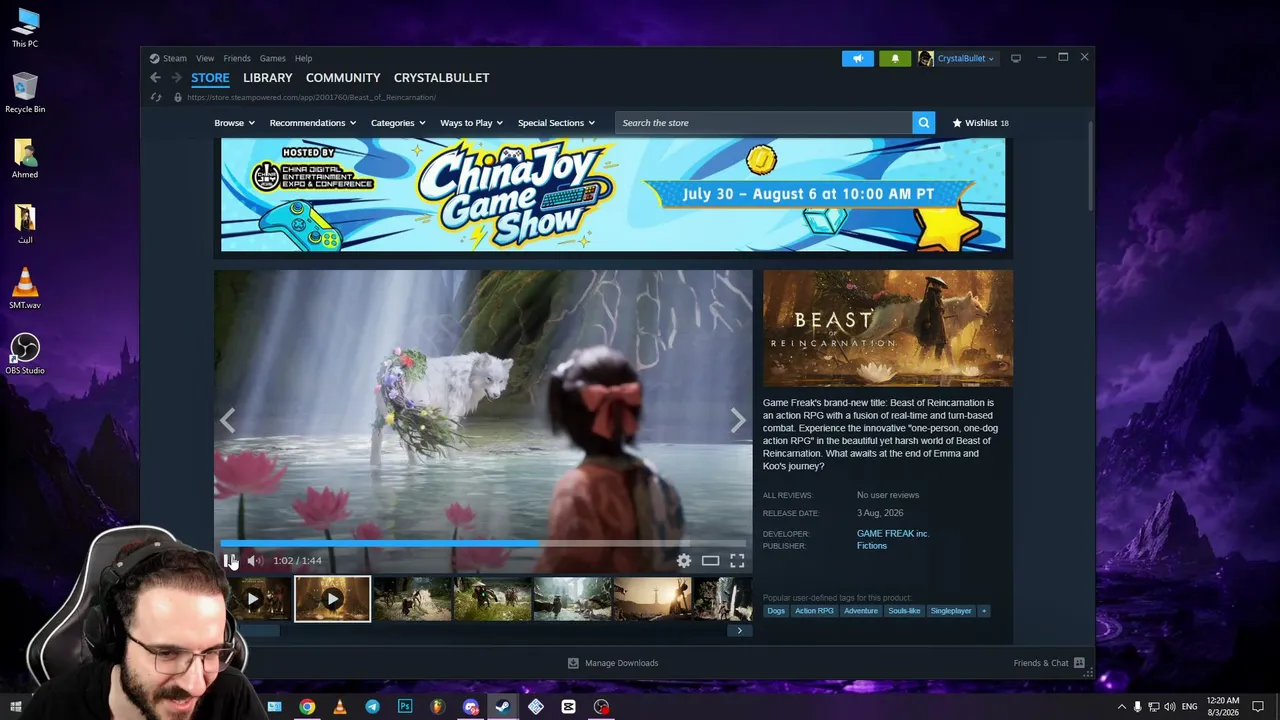Show hidden system tray icons
This screenshot has width=1280, height=720.
1121,707
